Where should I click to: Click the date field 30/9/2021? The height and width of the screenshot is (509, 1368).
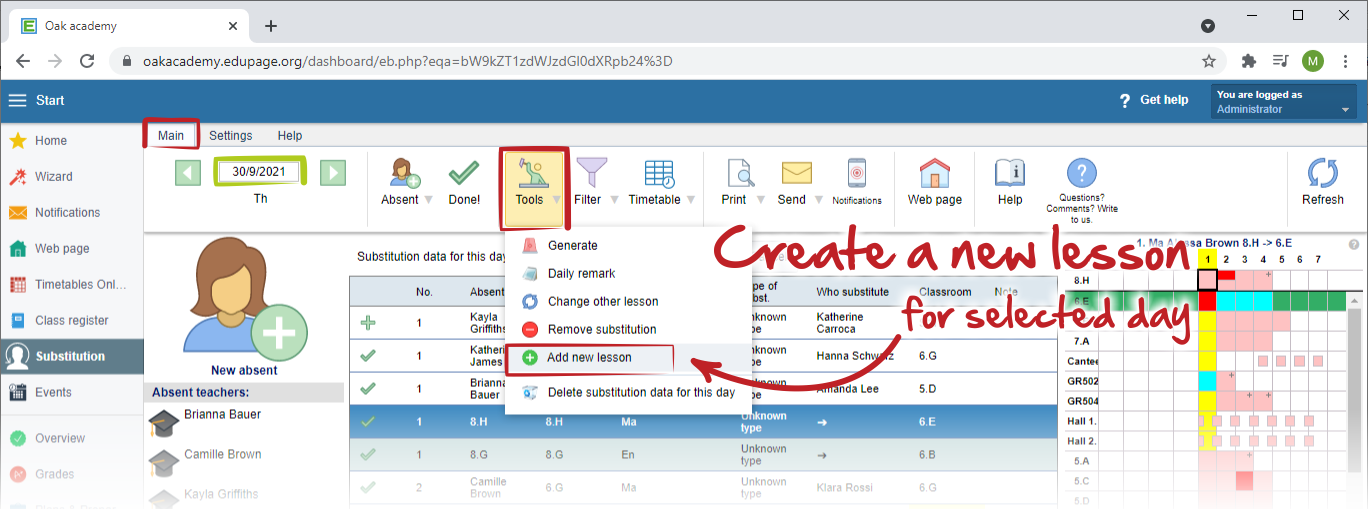point(259,171)
